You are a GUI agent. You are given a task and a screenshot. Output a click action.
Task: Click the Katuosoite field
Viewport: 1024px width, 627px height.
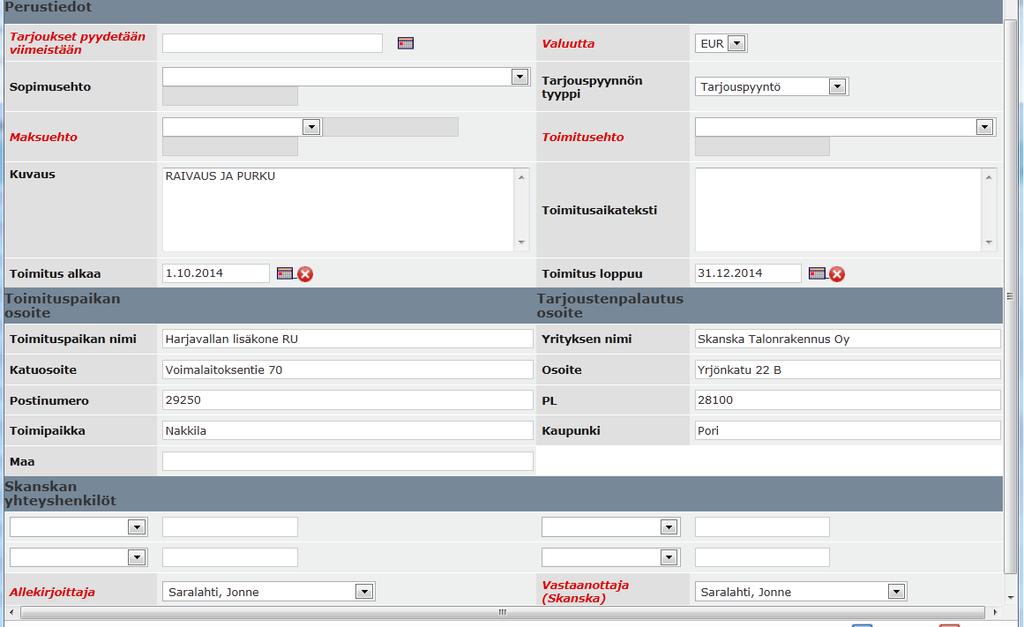[347, 370]
